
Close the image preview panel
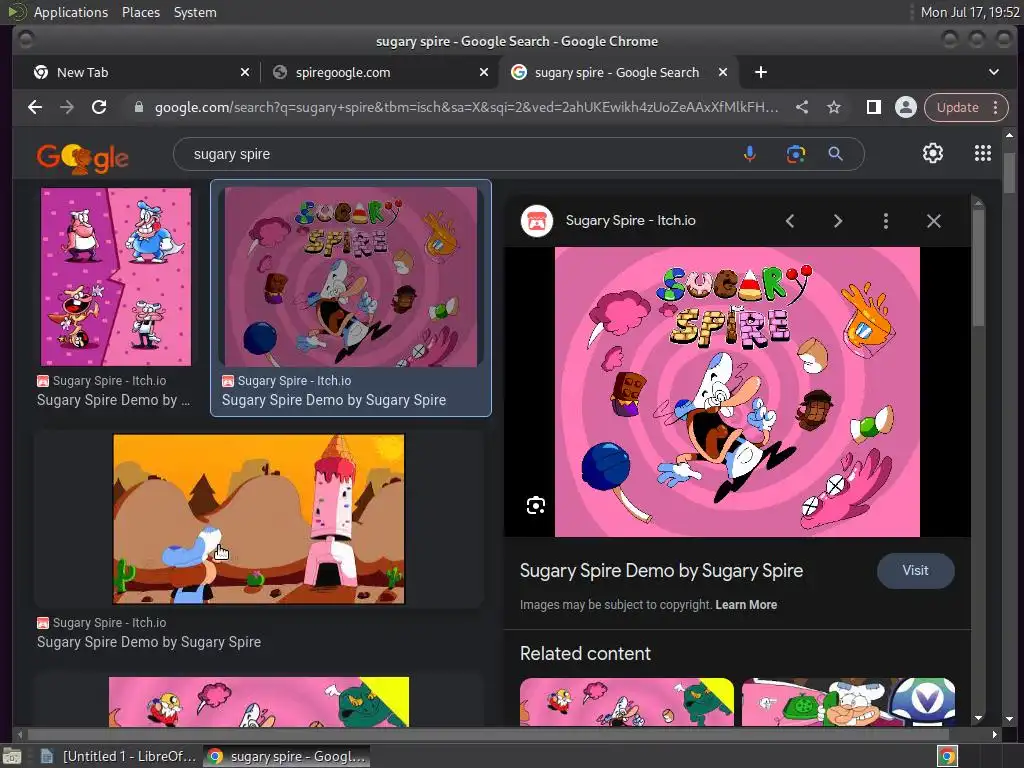(x=934, y=221)
